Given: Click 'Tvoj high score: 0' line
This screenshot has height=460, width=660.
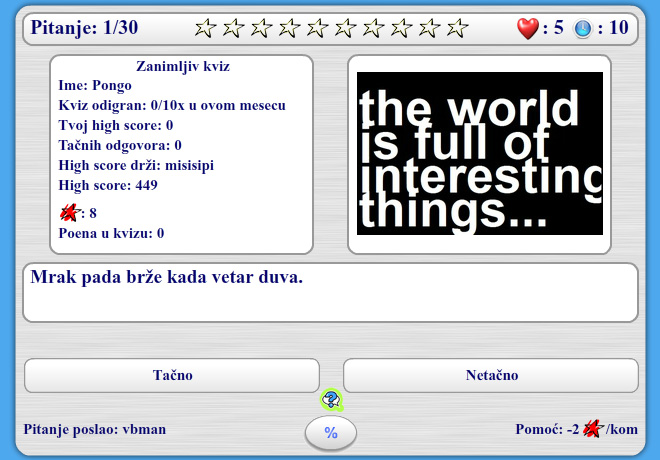Looking at the screenshot, I should pyautogui.click(x=116, y=125).
